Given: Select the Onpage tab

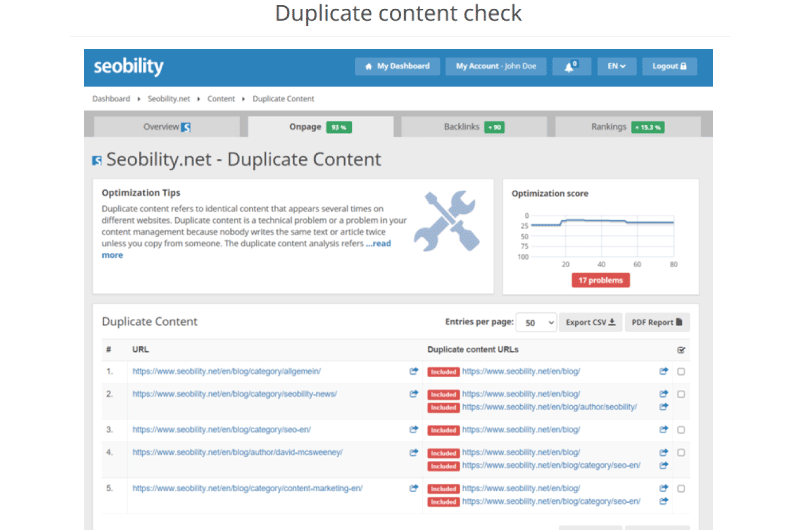Looking at the screenshot, I should point(320,127).
